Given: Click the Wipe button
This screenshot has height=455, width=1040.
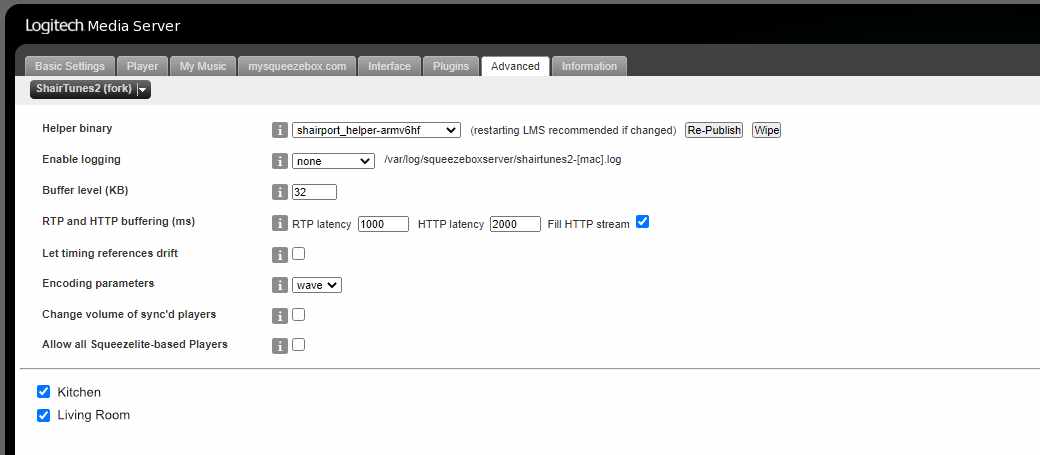Looking at the screenshot, I should tap(767, 130).
